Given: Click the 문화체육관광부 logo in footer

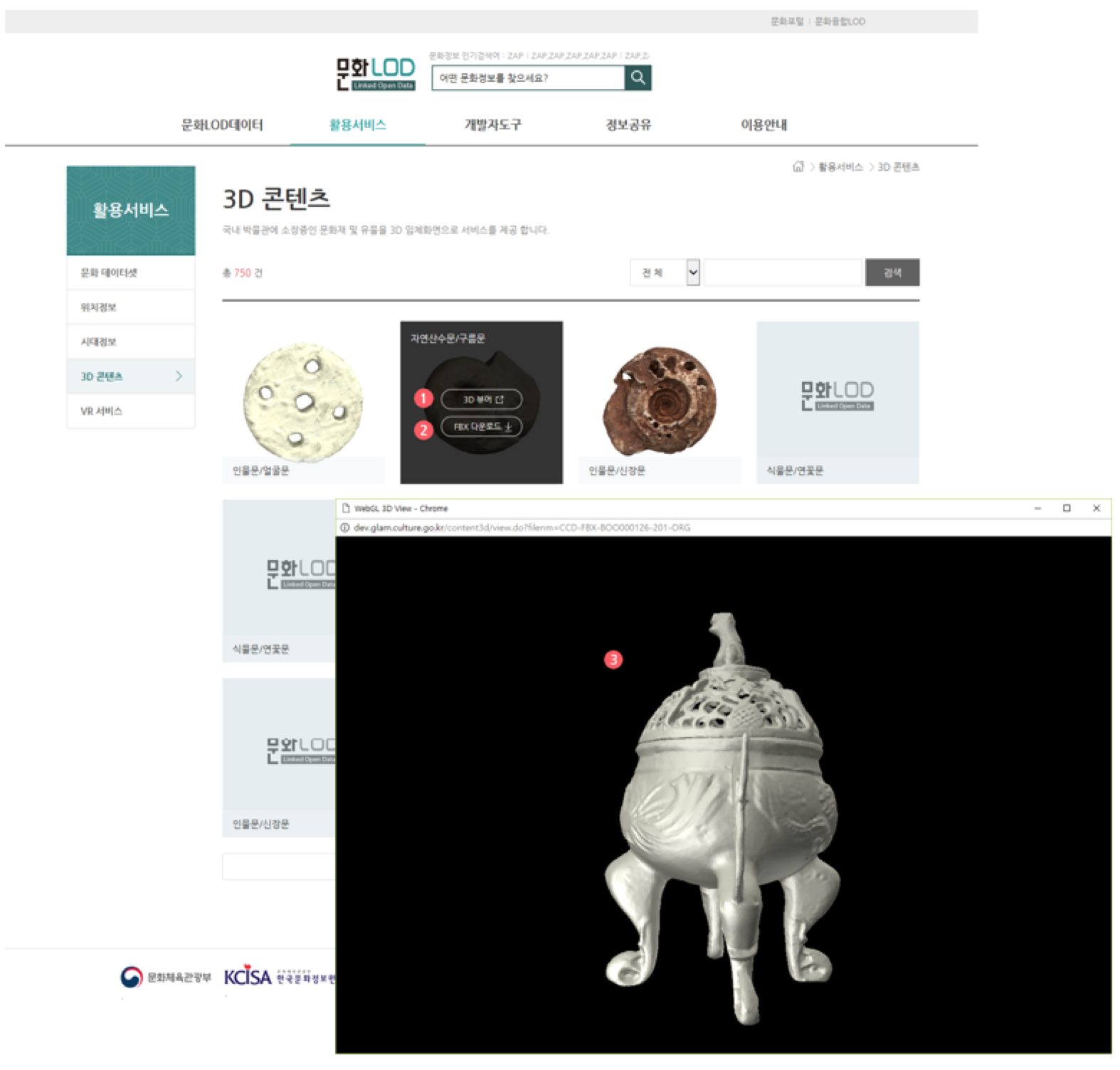Looking at the screenshot, I should 166,977.
